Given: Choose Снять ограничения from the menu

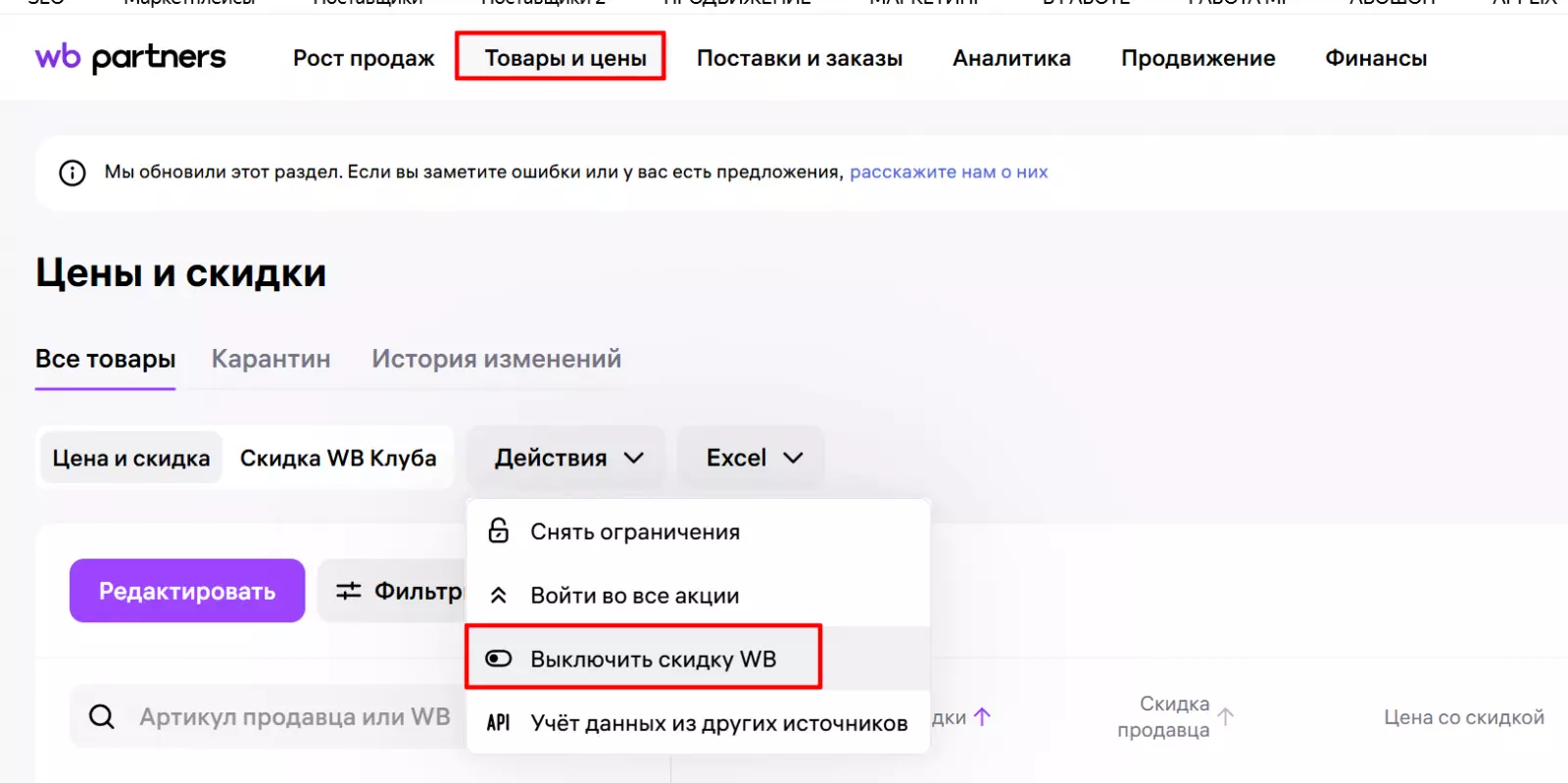Looking at the screenshot, I should (x=698, y=531).
